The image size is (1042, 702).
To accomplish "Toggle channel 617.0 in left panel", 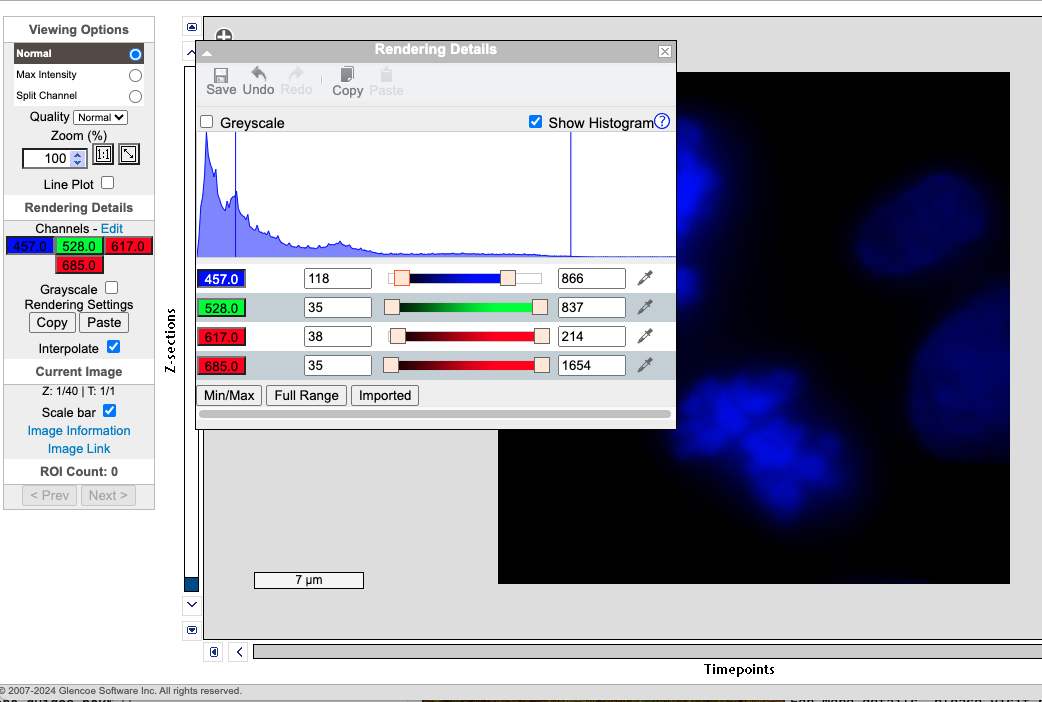I will (x=128, y=246).
